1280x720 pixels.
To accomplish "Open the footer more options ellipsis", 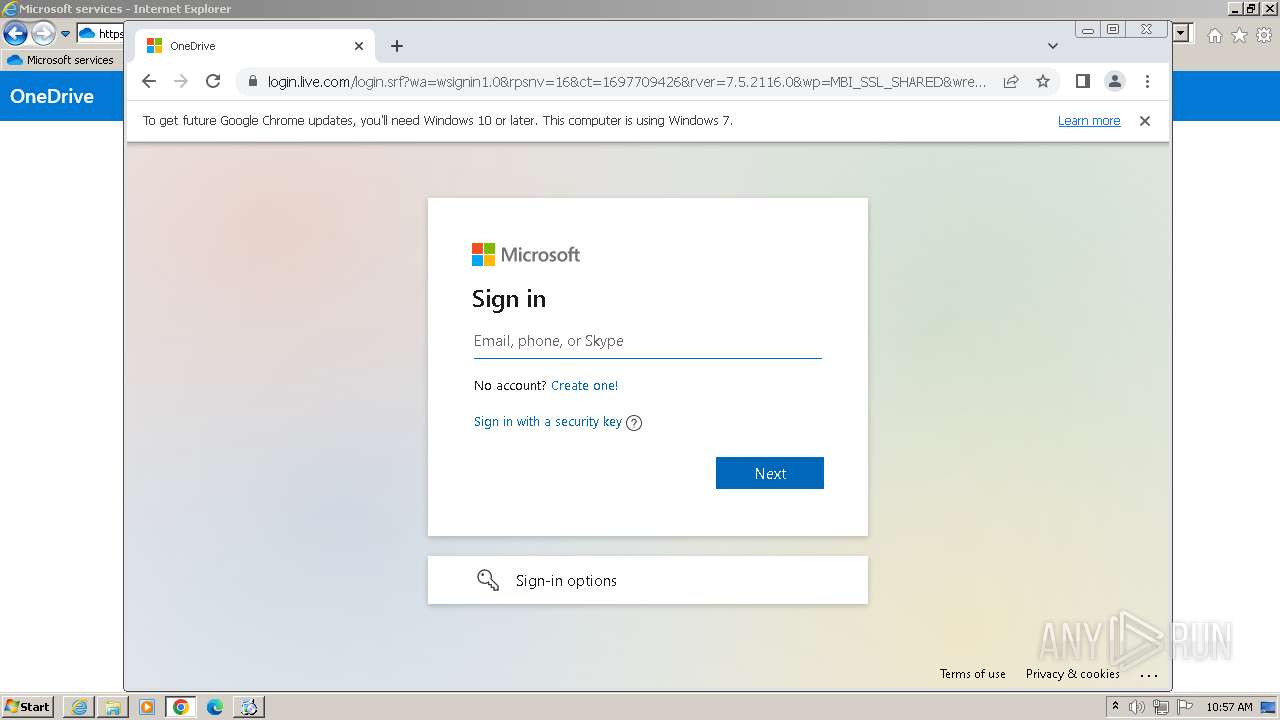I will coord(1149,675).
